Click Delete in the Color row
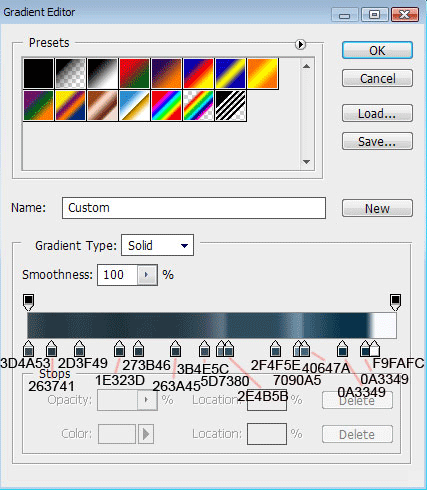Viewport: 427px width, 490px height. (x=357, y=434)
